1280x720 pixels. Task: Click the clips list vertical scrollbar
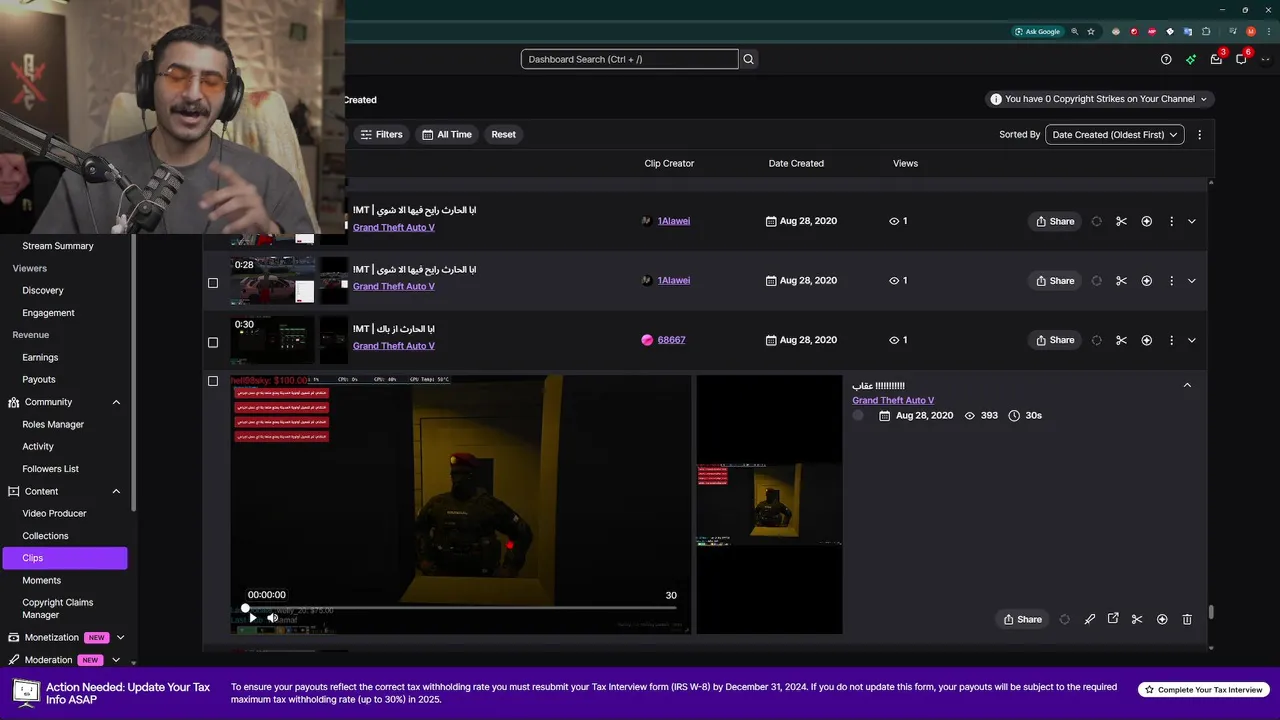pyautogui.click(x=1211, y=612)
